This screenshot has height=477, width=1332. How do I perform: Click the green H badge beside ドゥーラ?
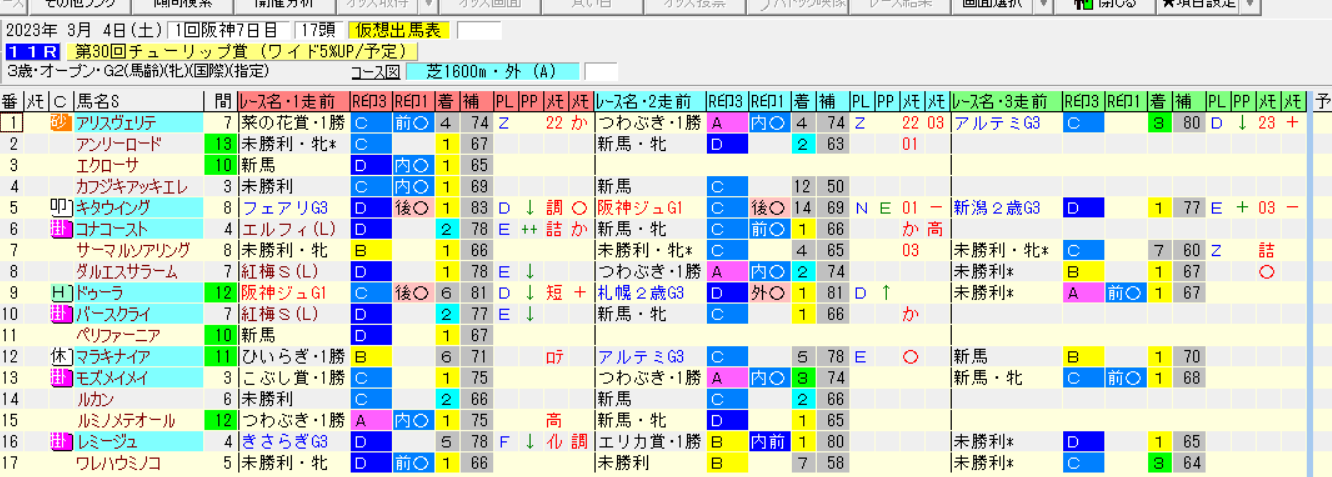pyautogui.click(x=59, y=293)
